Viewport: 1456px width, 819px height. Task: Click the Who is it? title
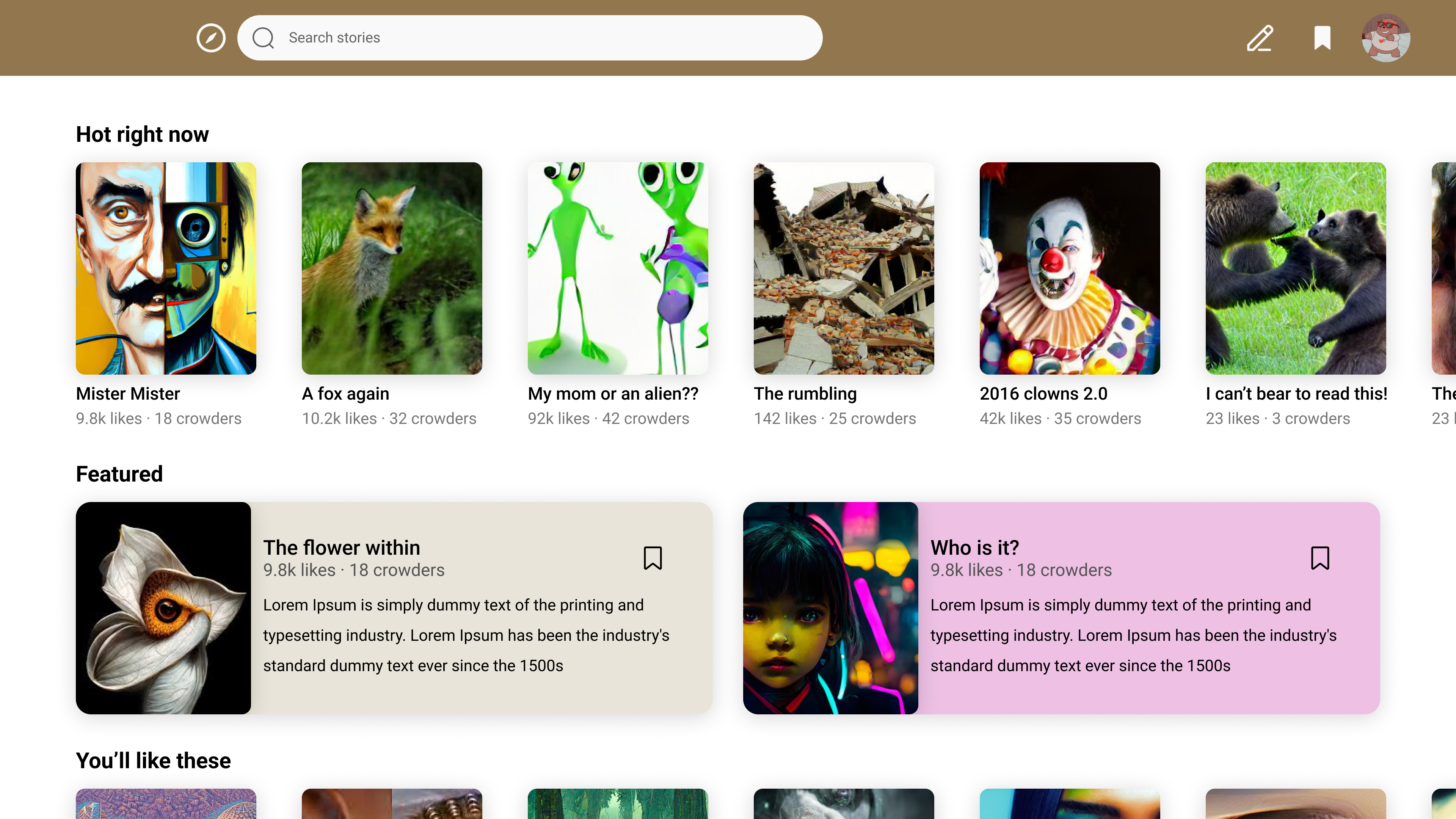[974, 547]
